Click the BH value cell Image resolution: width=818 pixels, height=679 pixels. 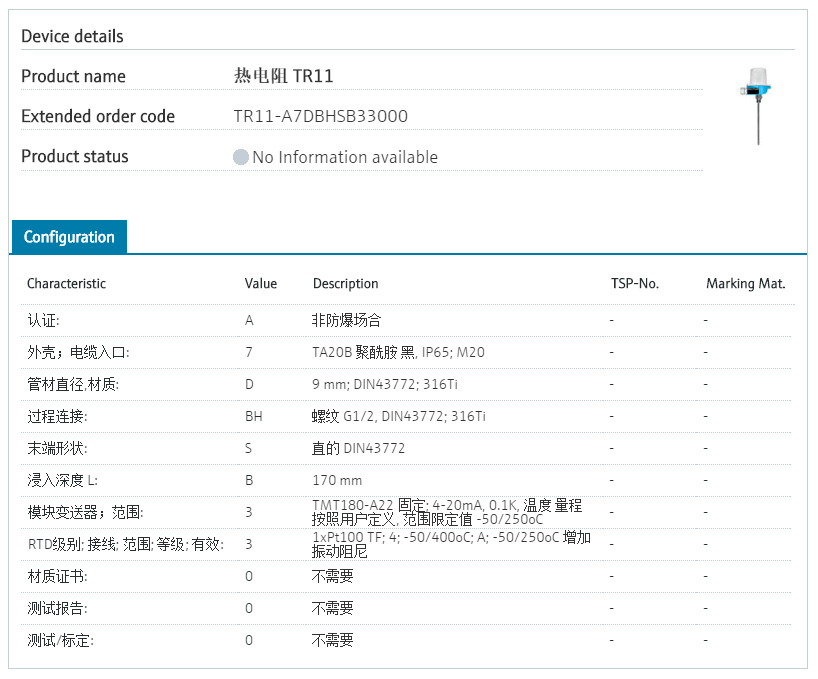[x=254, y=417]
